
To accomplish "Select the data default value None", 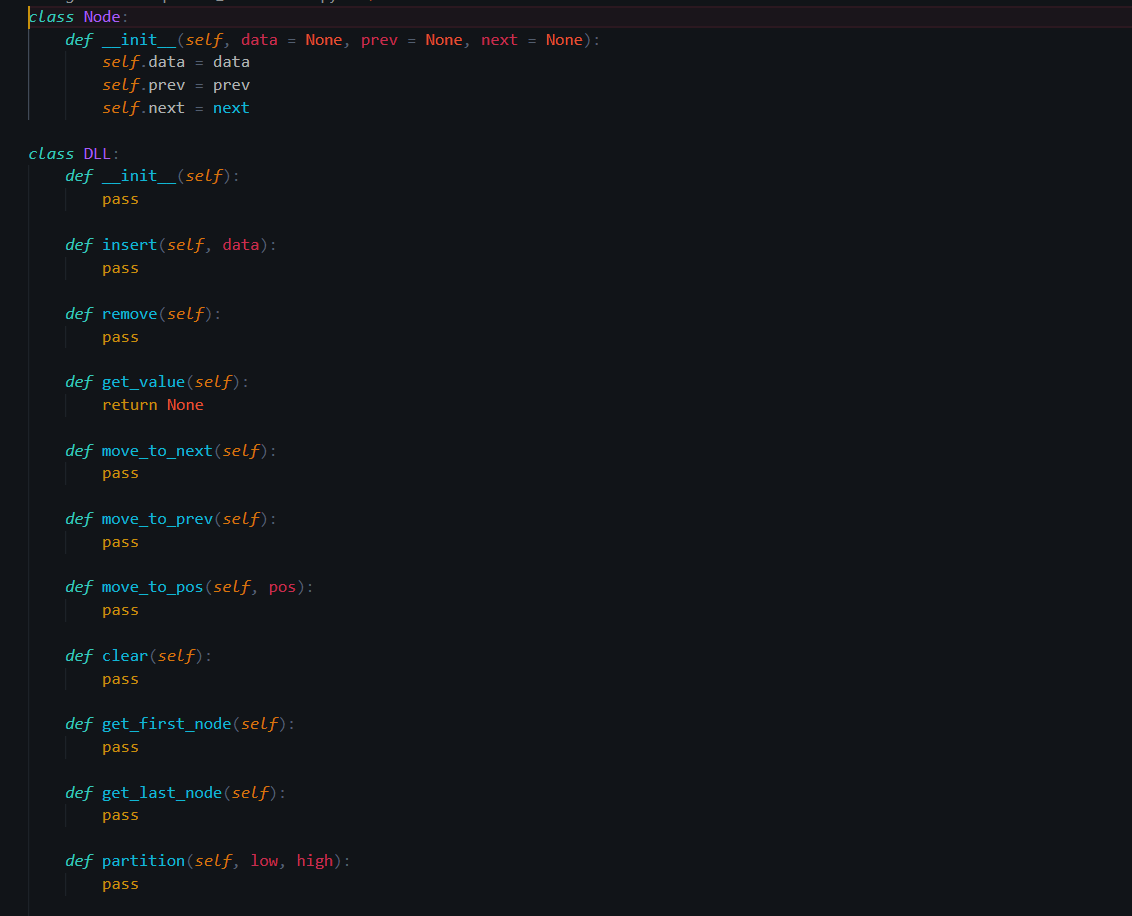I will (x=322, y=39).
